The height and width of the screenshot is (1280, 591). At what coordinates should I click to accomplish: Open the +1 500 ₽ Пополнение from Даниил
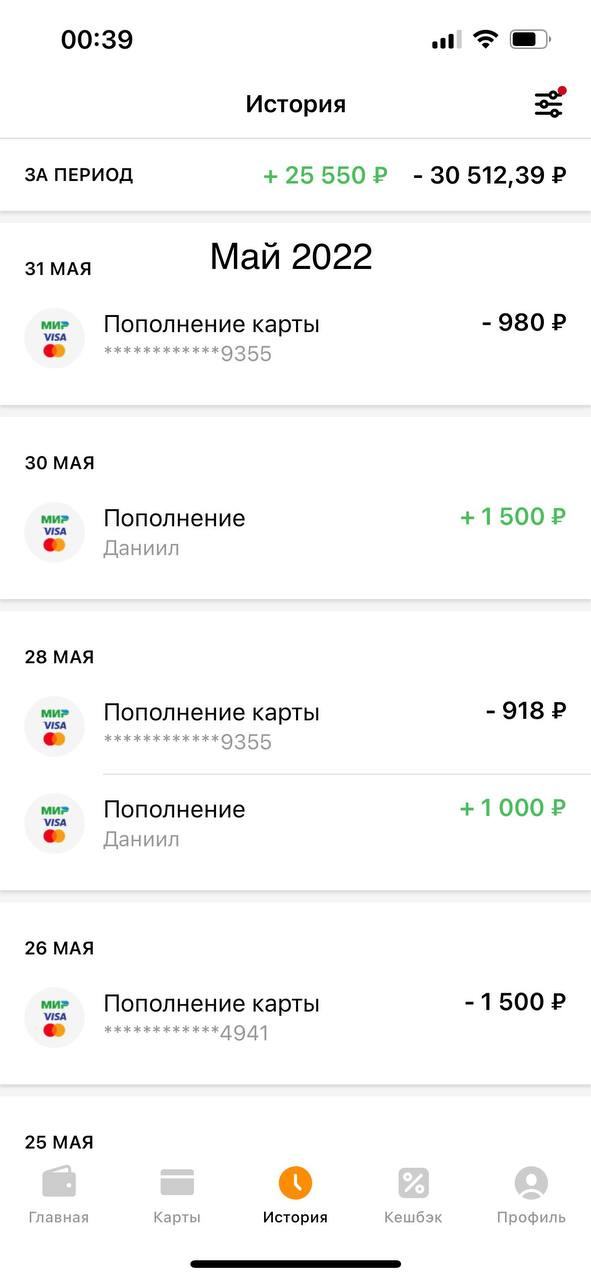click(295, 532)
